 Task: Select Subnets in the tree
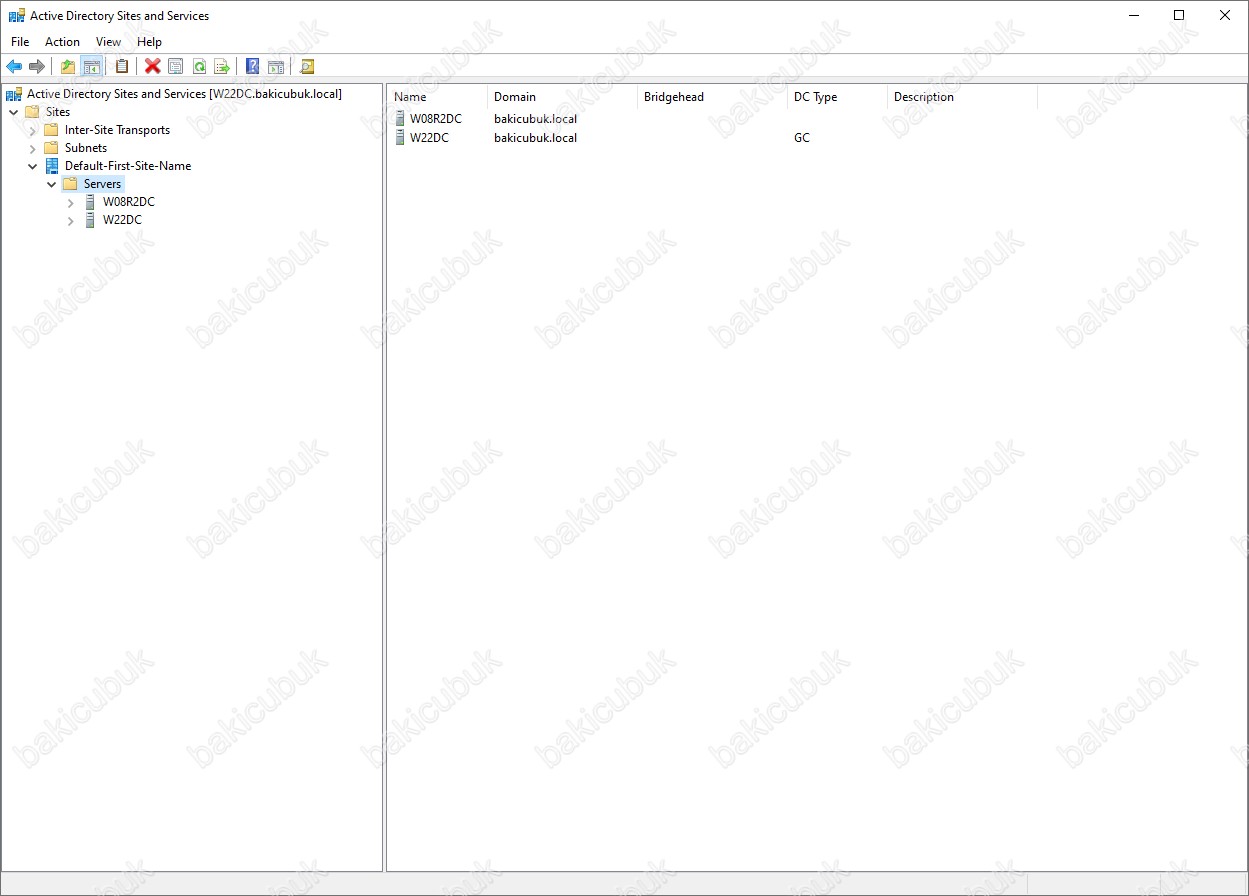click(x=86, y=148)
